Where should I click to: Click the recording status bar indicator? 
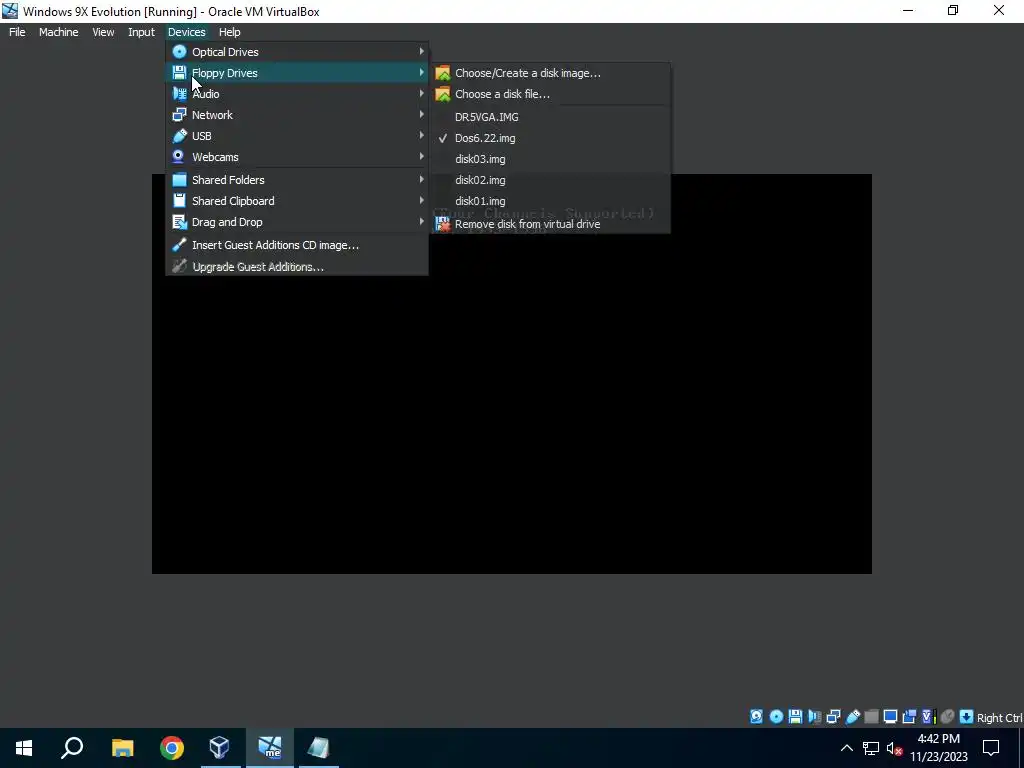point(909,716)
